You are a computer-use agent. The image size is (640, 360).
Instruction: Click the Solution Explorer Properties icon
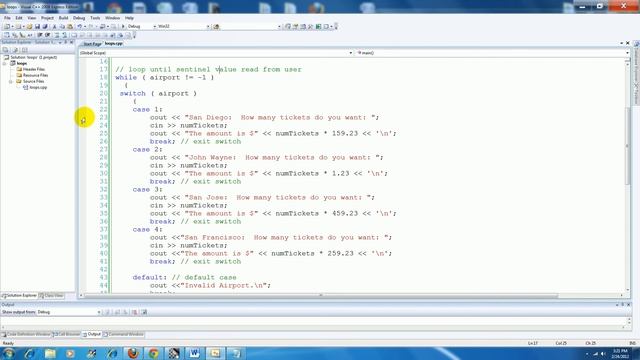[6, 50]
